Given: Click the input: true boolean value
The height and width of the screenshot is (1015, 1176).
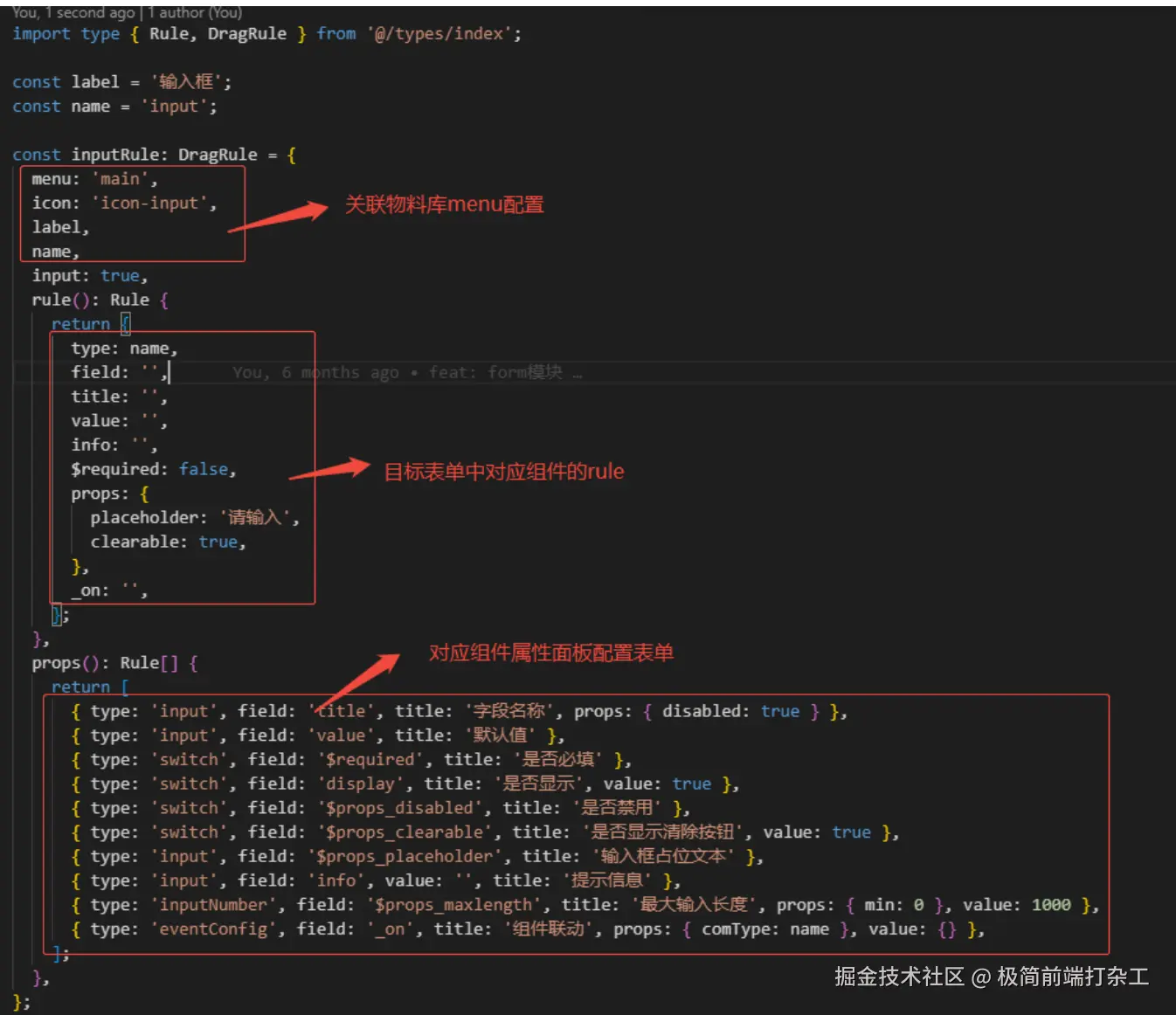Looking at the screenshot, I should click(120, 276).
